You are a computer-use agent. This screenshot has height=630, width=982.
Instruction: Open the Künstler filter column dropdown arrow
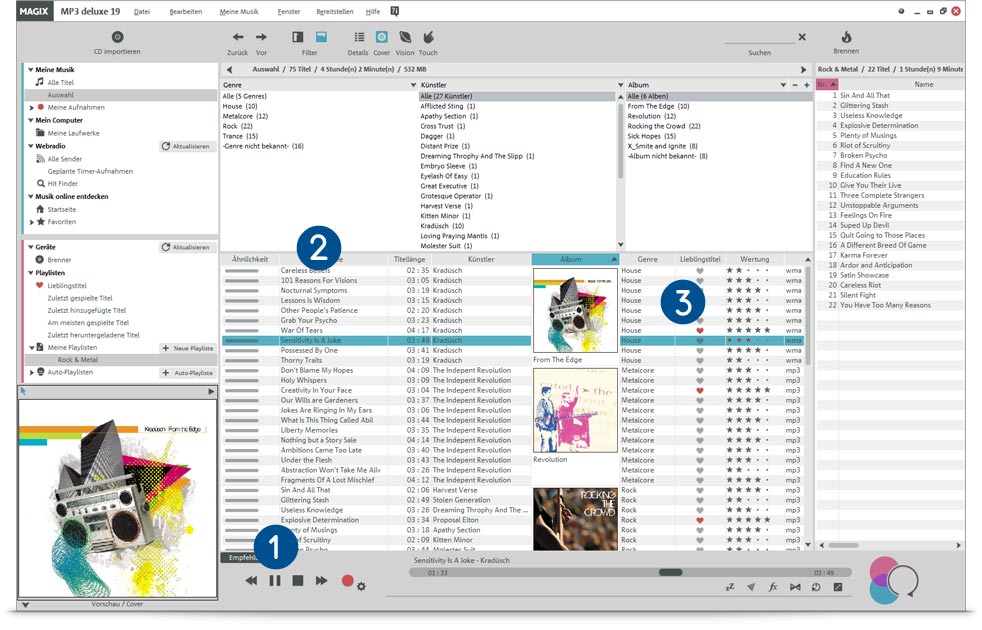point(620,85)
